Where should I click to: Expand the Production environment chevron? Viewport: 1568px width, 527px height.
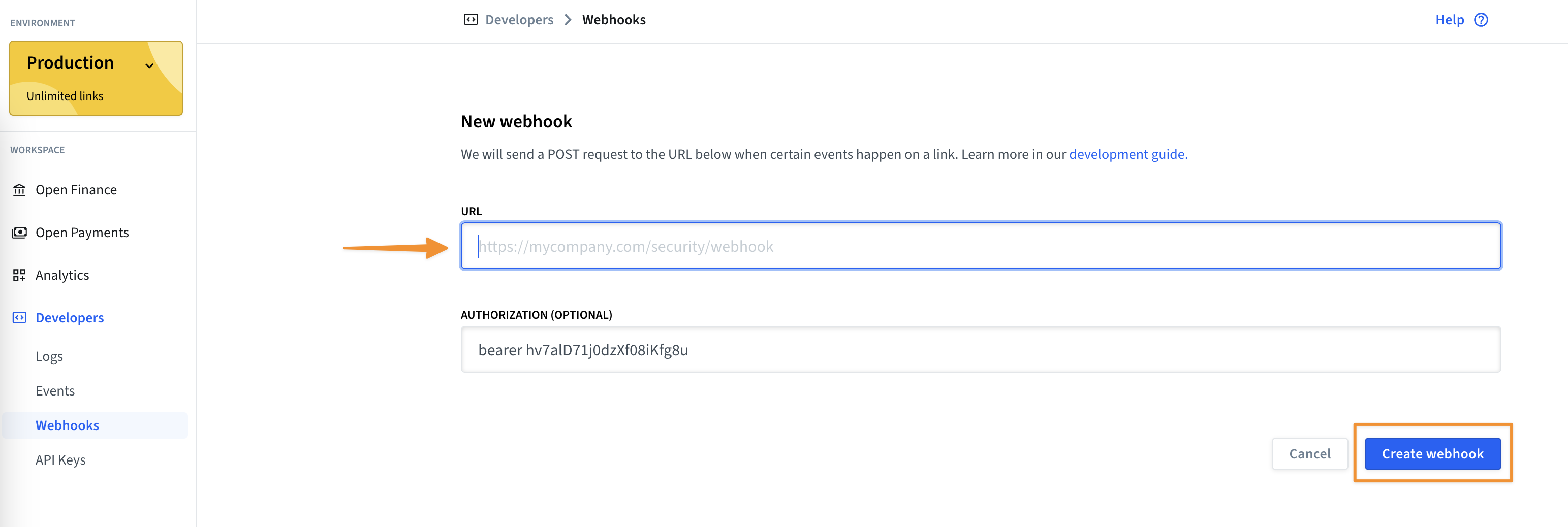149,65
